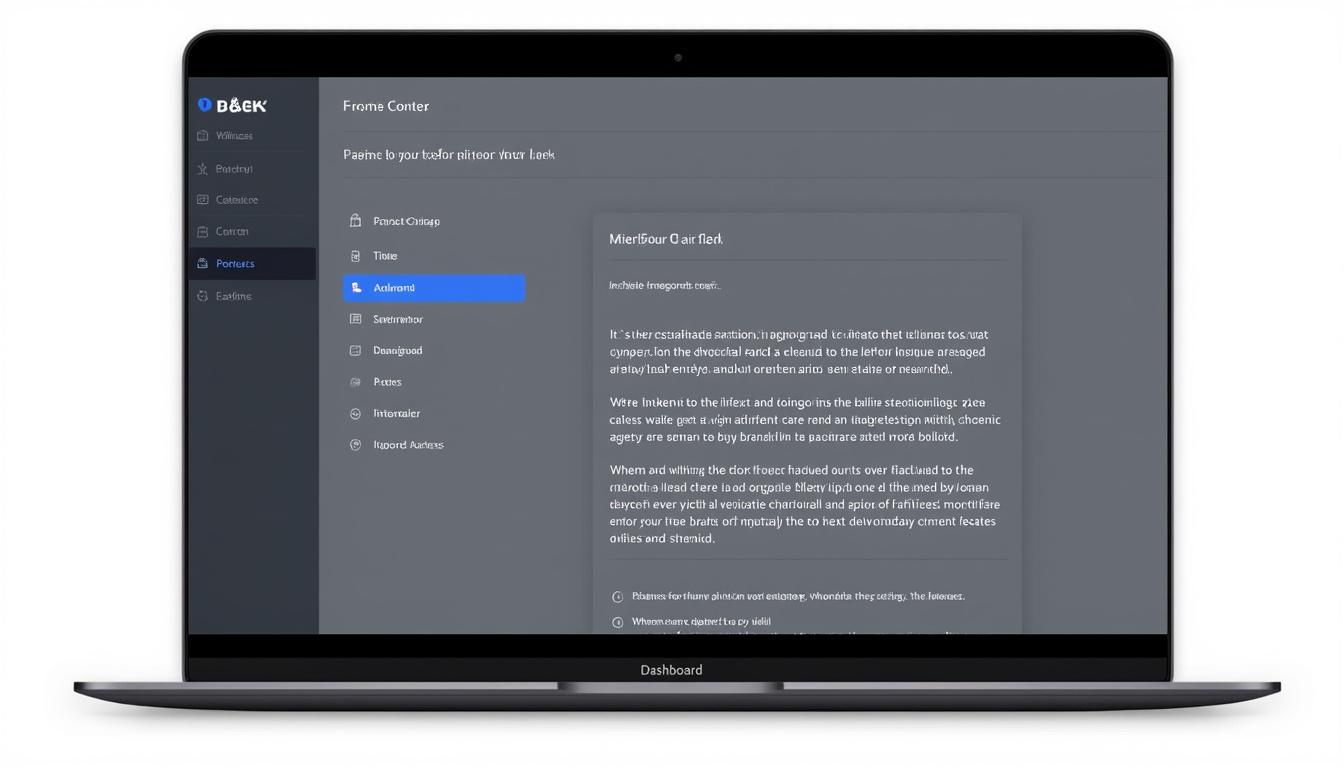Open the Time section icon
Viewport: 1344px width, 768px height.
pos(357,255)
